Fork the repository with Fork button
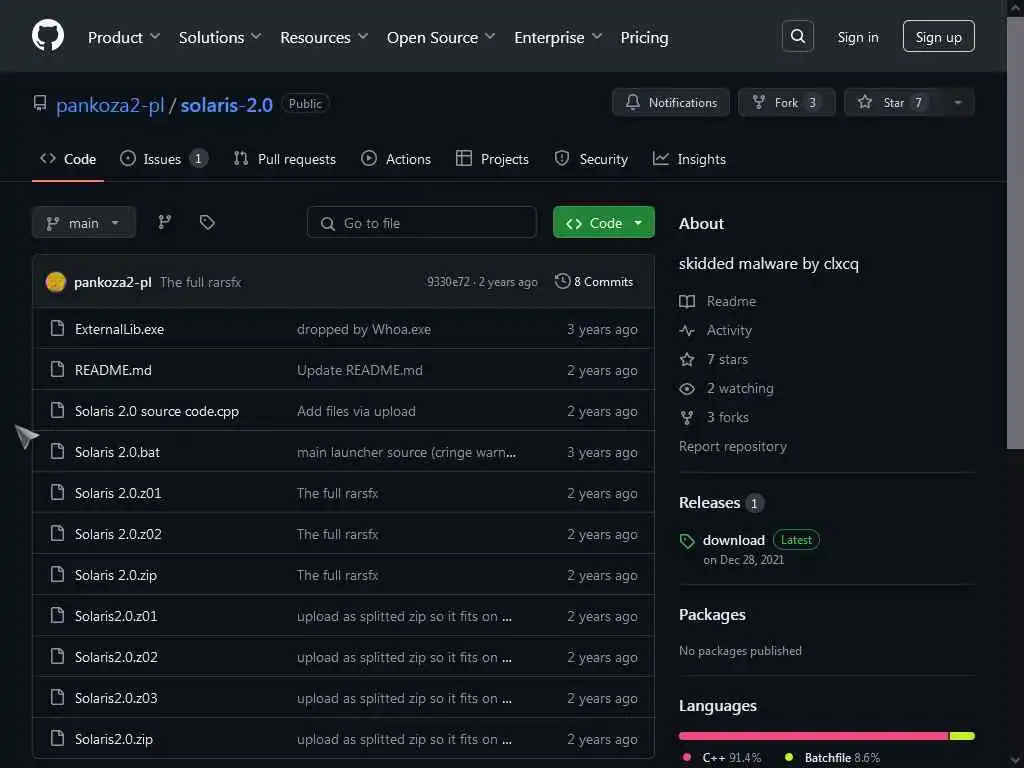 click(x=786, y=103)
